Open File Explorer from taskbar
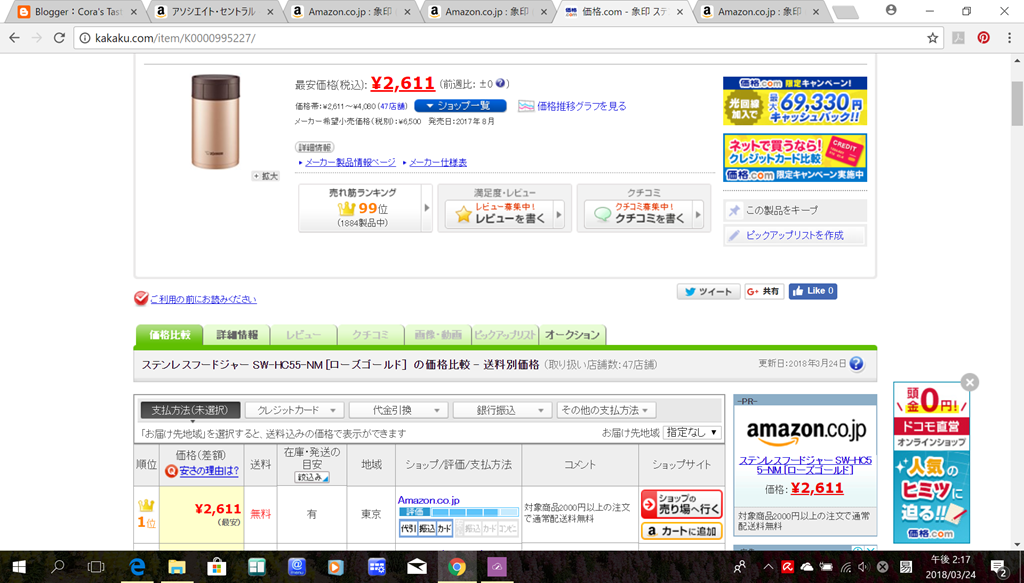The height and width of the screenshot is (583, 1024). [x=177, y=567]
